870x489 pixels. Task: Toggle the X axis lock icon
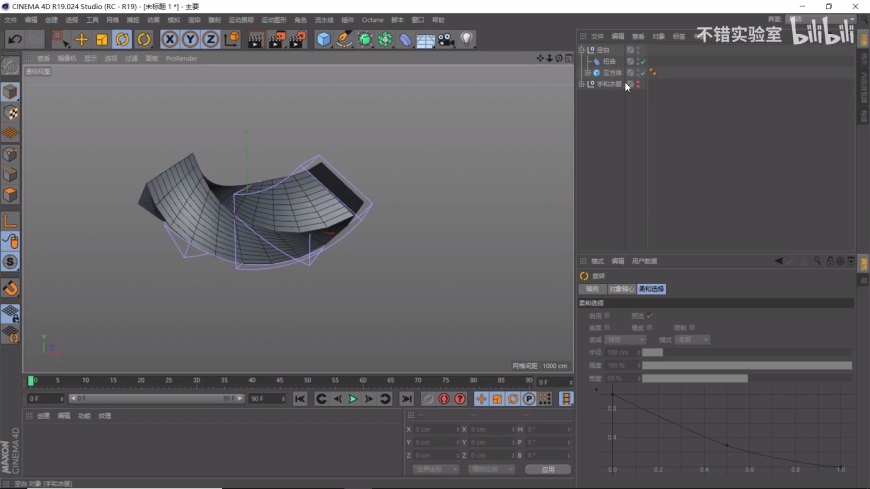pyautogui.click(x=170, y=40)
